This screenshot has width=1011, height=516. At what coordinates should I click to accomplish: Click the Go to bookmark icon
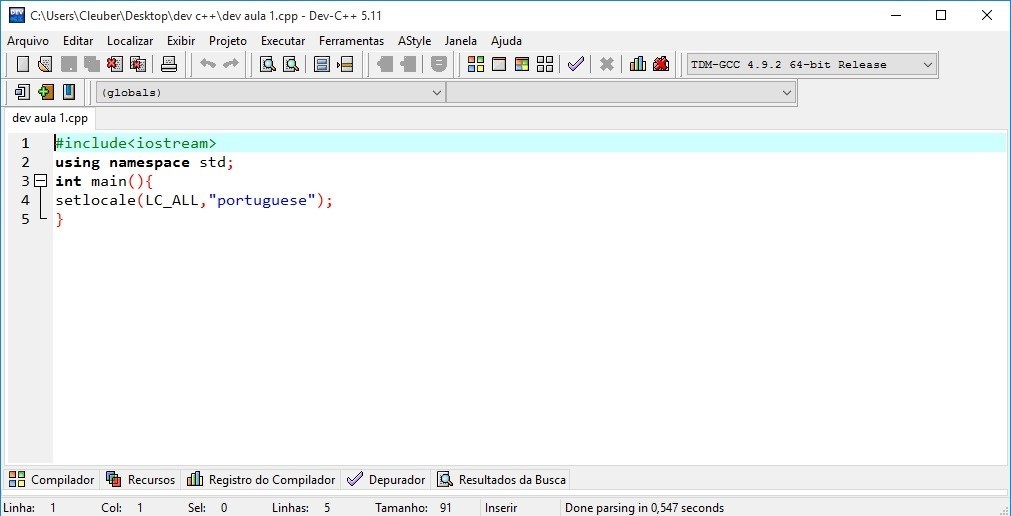click(x=68, y=92)
